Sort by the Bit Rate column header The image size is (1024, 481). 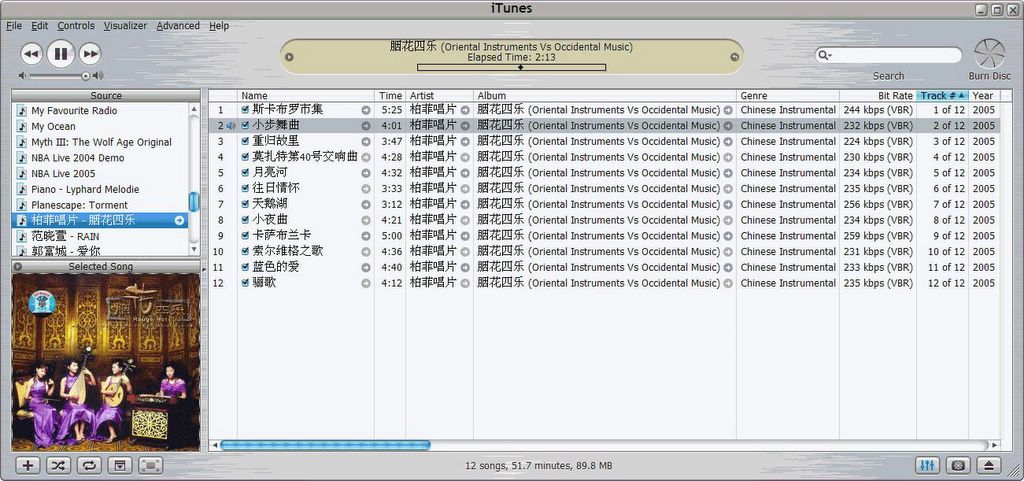point(878,95)
